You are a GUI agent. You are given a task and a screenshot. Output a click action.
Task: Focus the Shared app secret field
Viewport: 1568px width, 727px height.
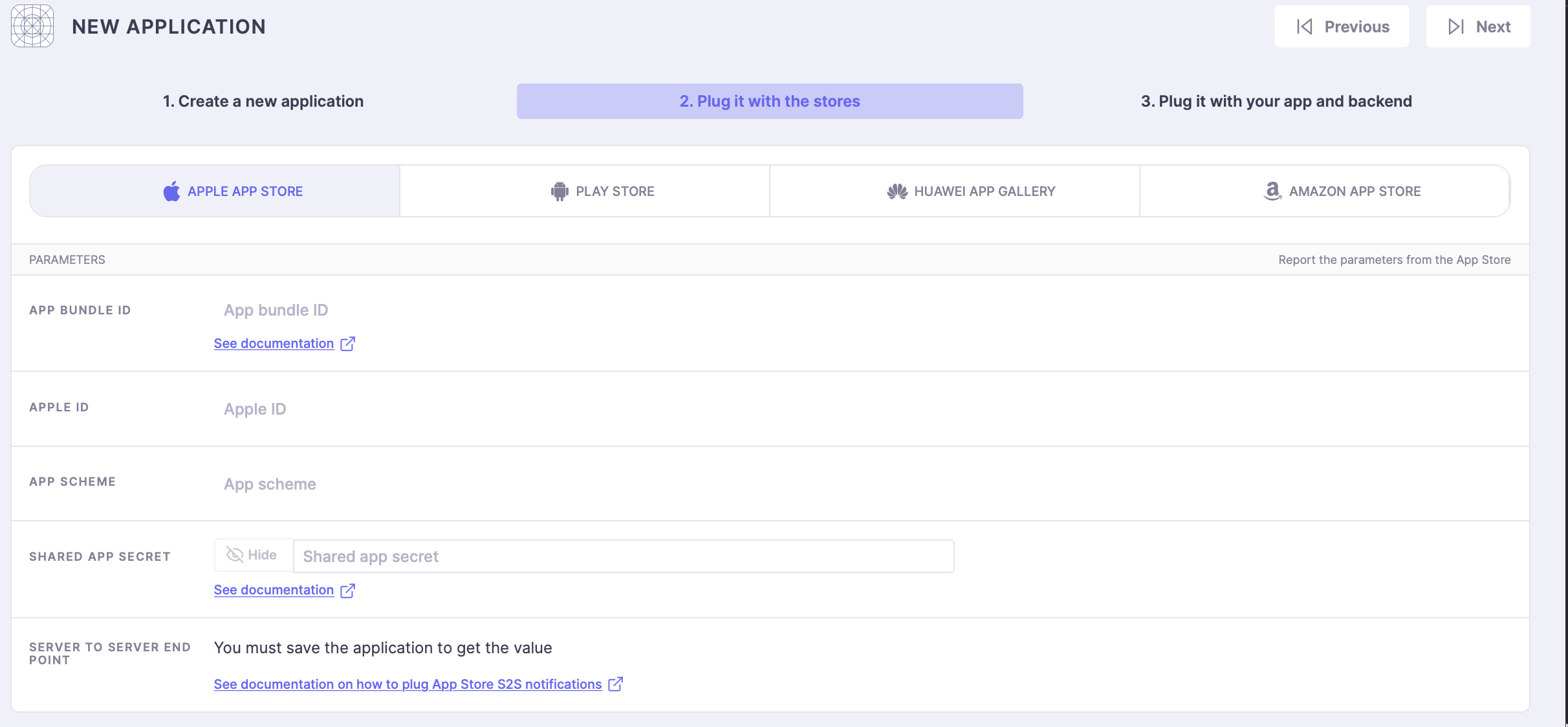pyautogui.click(x=624, y=556)
